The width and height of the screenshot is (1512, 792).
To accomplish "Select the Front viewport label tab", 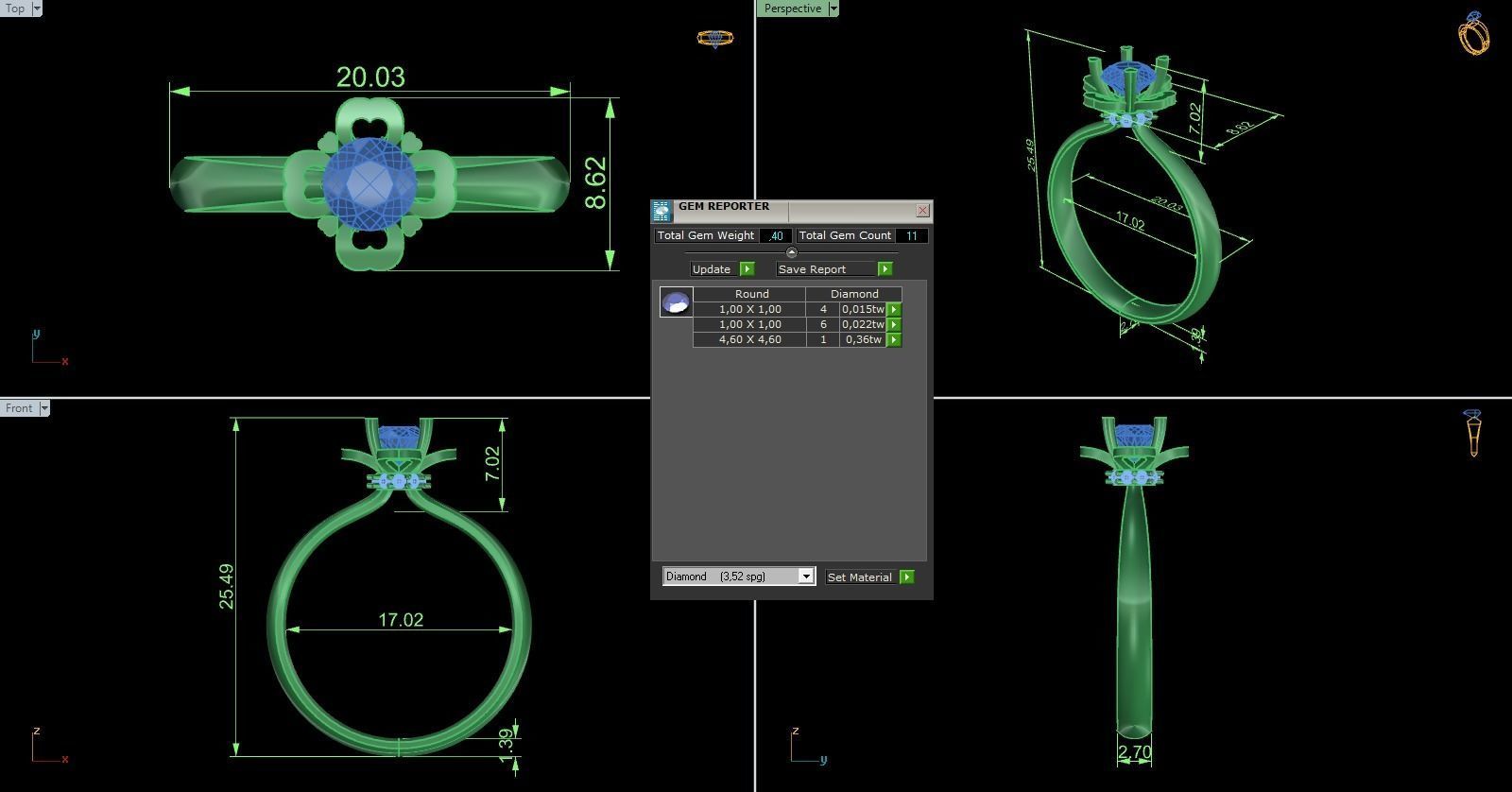I will [x=19, y=408].
